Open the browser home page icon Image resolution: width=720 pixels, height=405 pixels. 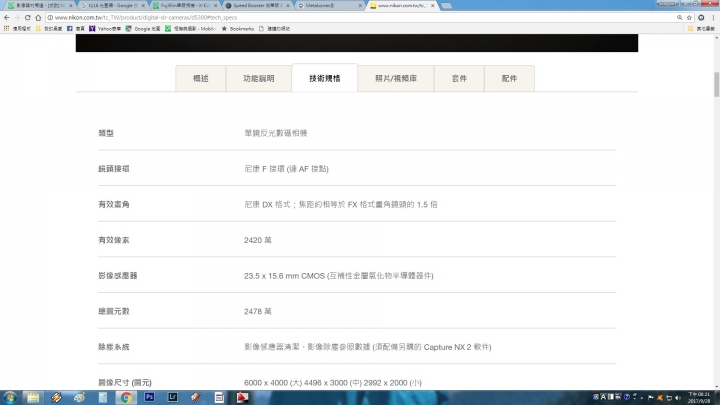(x=38, y=17)
